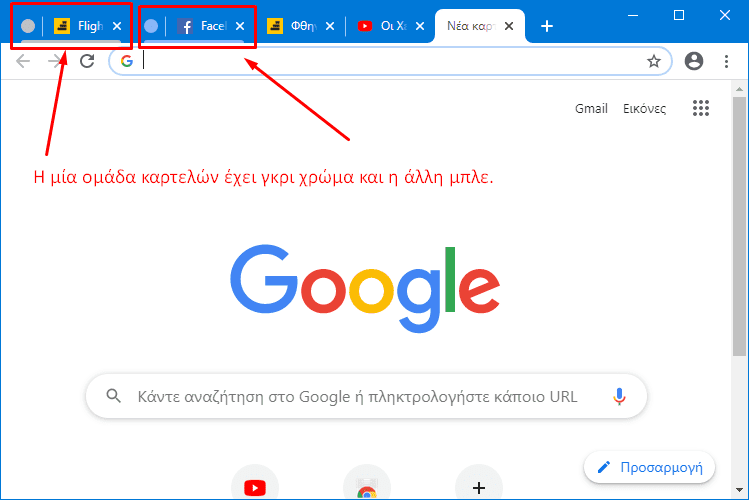Close the Φθην tab
Image resolution: width=749 pixels, height=500 pixels.
[330, 26]
